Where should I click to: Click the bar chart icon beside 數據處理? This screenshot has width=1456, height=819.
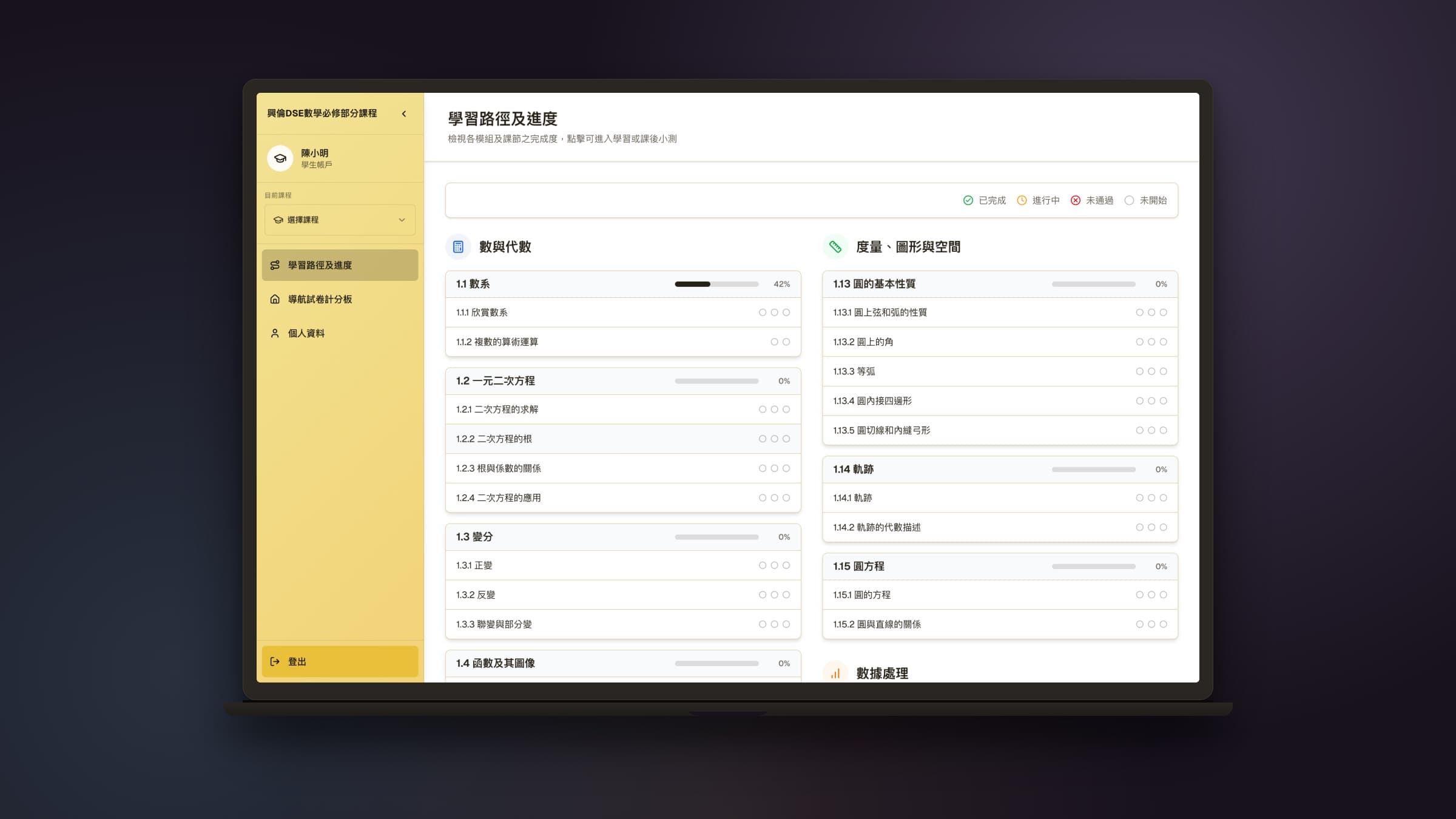(835, 673)
